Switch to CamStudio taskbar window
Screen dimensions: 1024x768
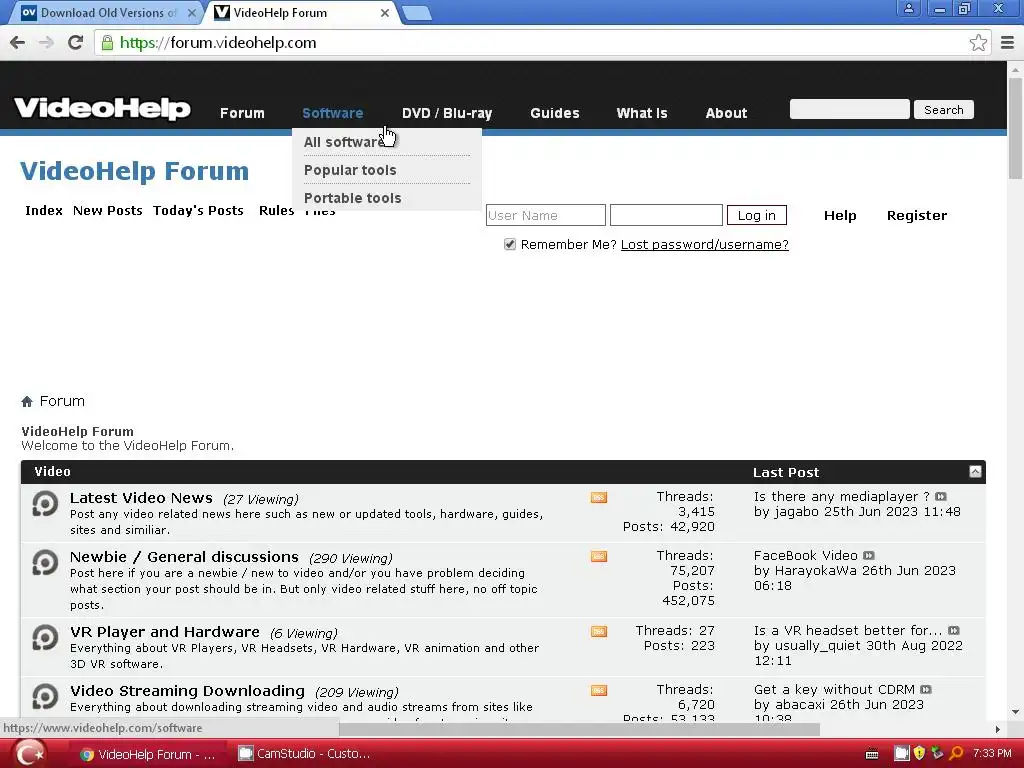coord(304,754)
